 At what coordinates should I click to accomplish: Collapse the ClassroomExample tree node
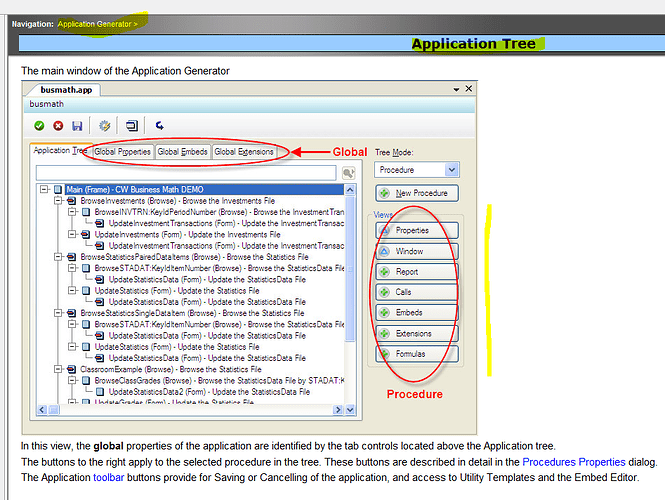(x=58, y=369)
